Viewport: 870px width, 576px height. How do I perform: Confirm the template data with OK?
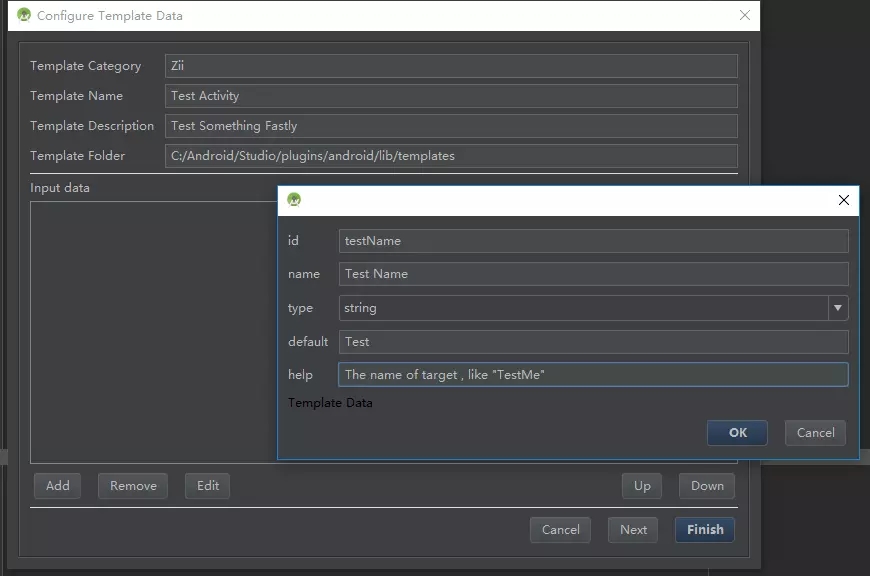[x=737, y=432]
